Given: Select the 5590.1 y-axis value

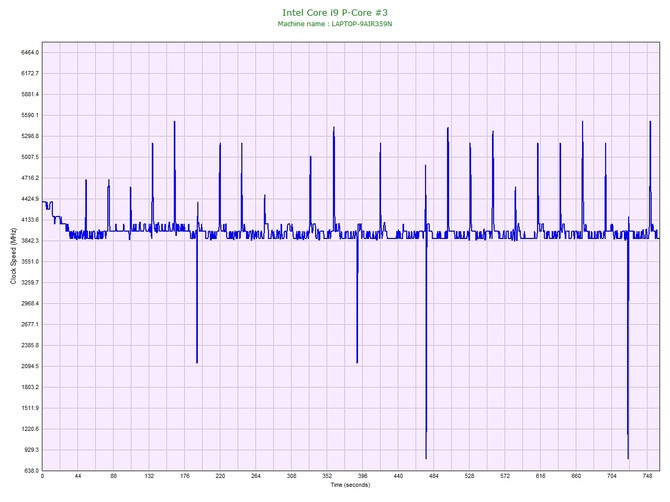Looking at the screenshot, I should [30, 115].
